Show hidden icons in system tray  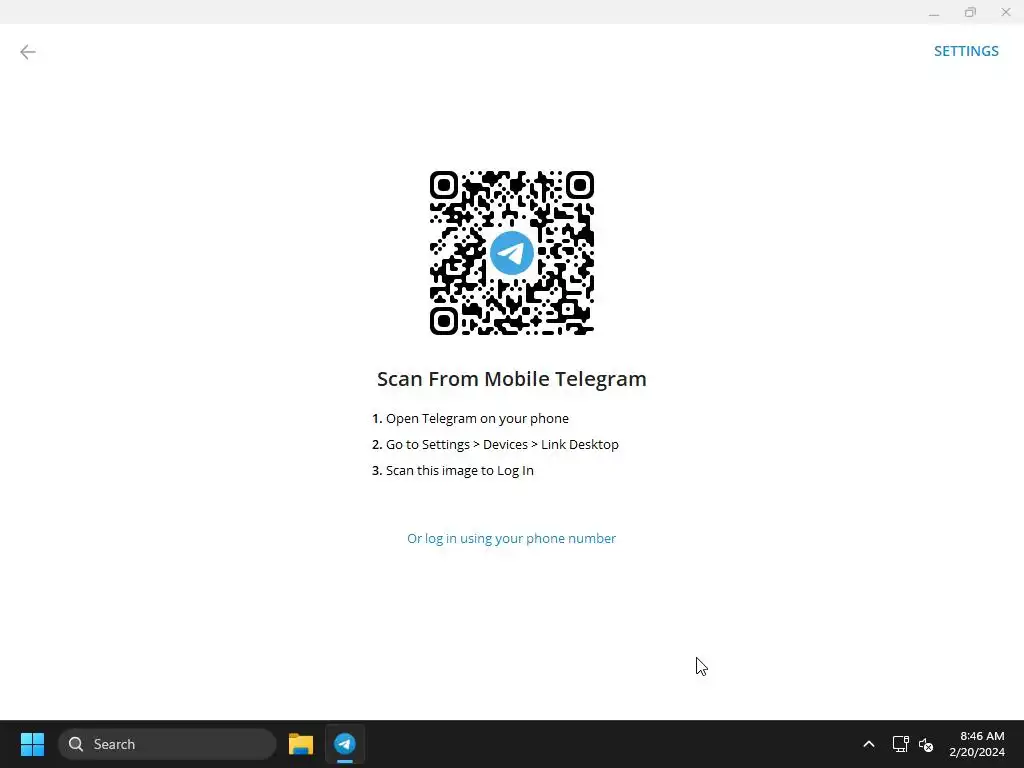pyautogui.click(x=869, y=744)
